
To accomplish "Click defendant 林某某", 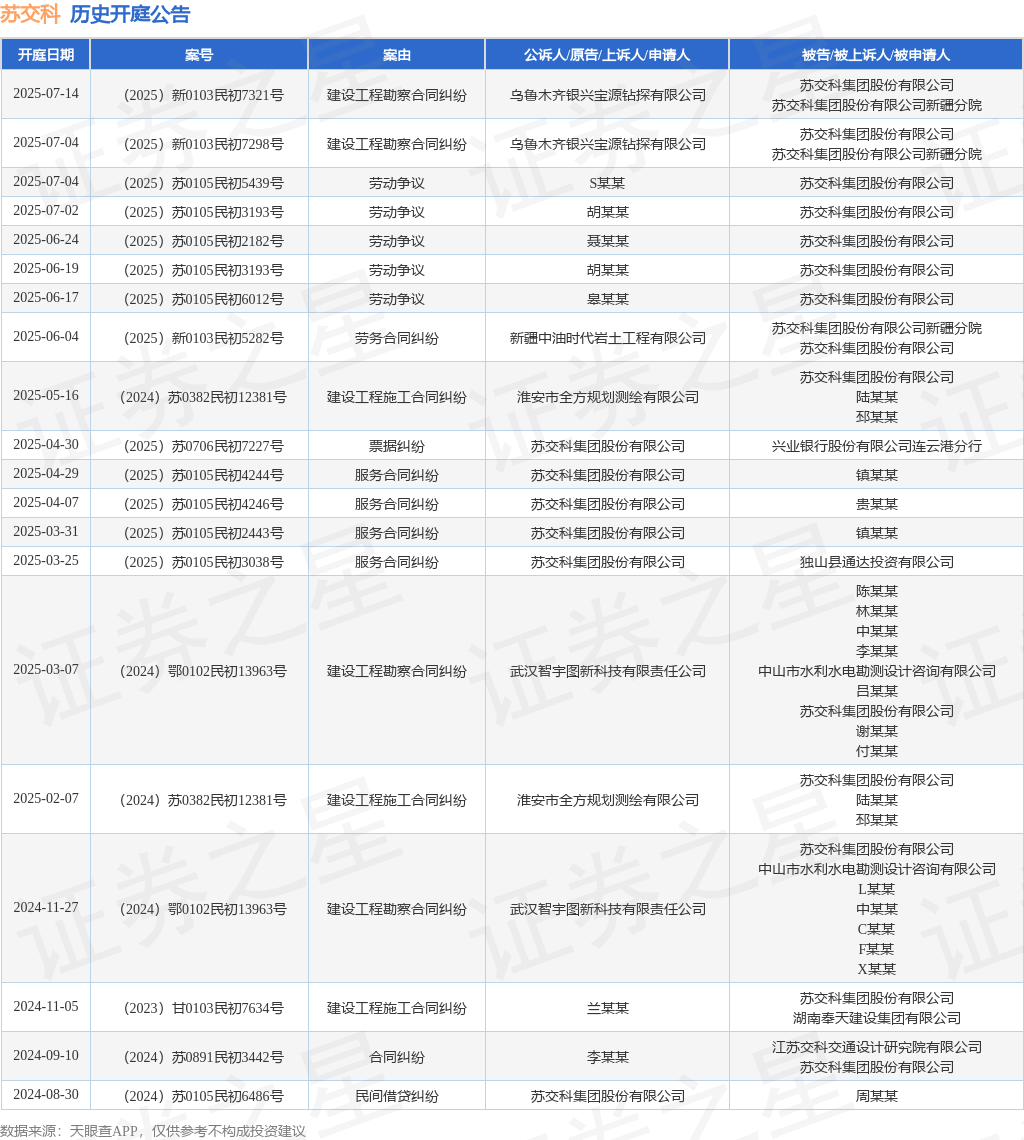I will [x=876, y=611].
